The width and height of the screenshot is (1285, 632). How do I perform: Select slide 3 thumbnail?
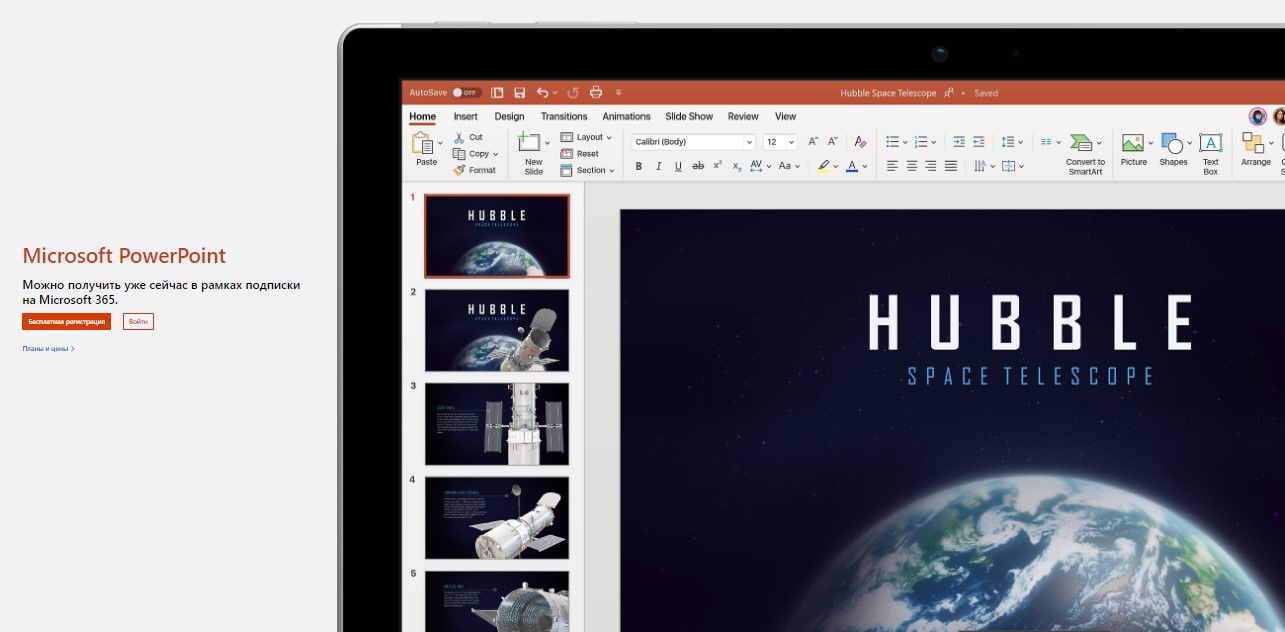tap(497, 424)
